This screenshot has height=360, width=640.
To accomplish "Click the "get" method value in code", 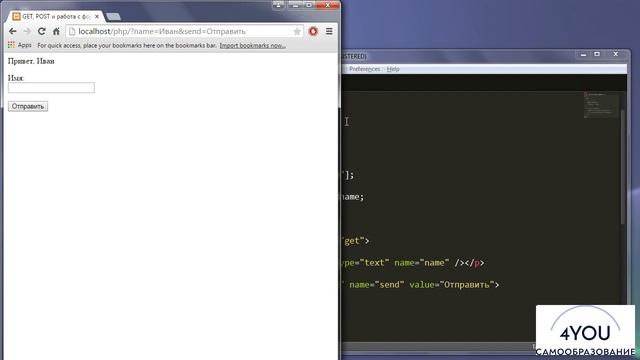I will click(x=353, y=241).
